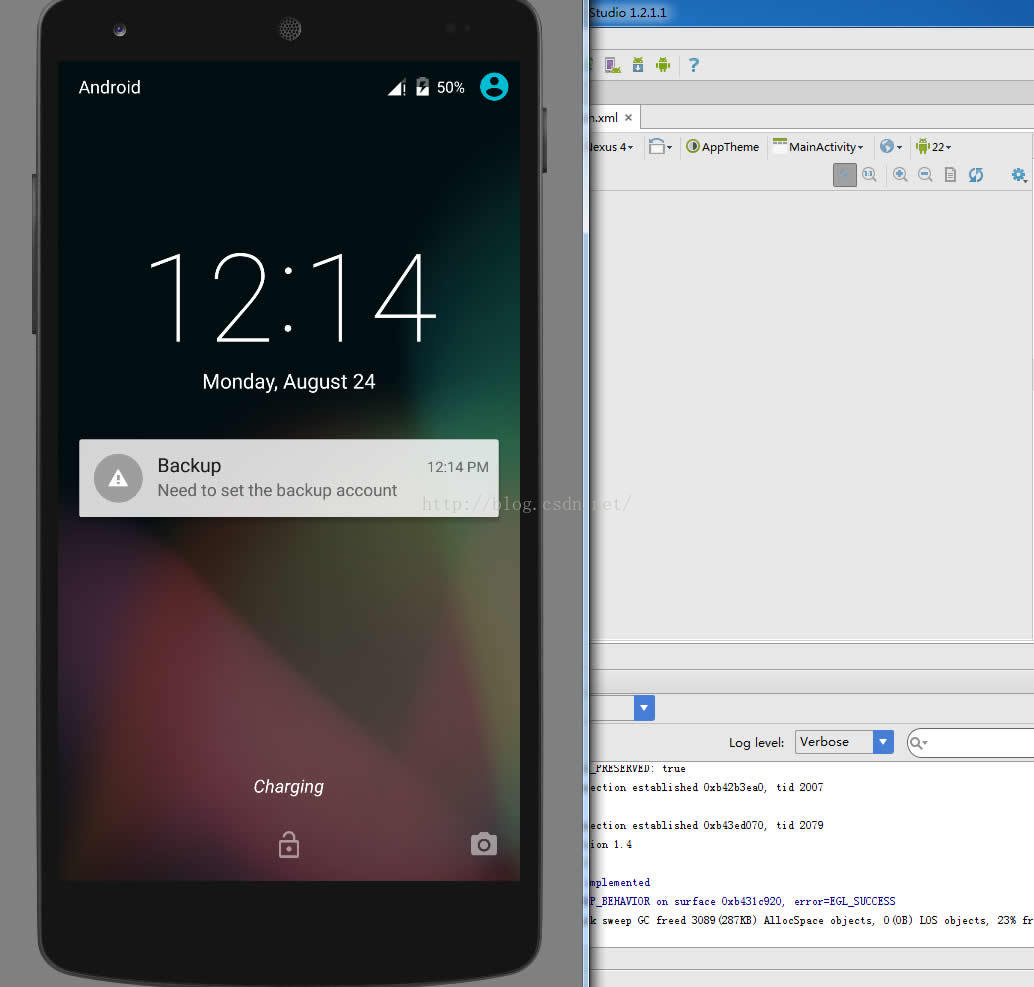
Task: Open preview settings gear menu
Action: point(1019,175)
